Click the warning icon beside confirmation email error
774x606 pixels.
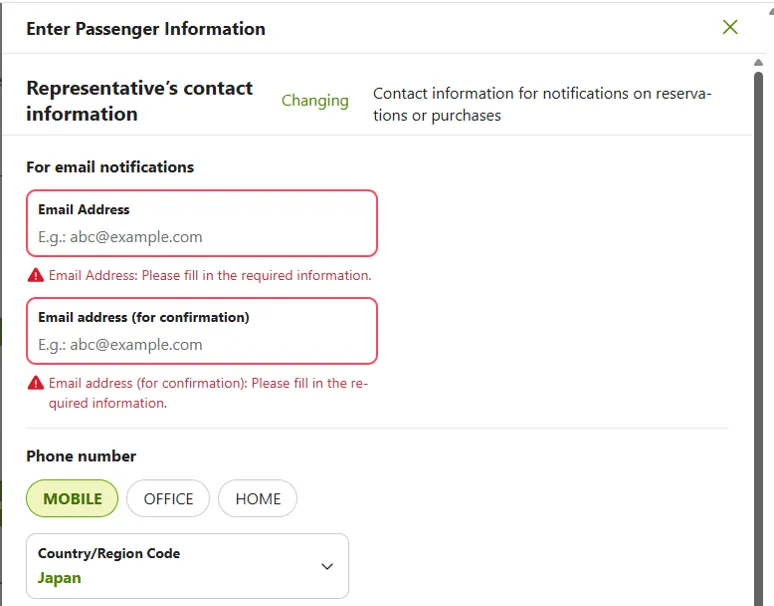pos(36,383)
